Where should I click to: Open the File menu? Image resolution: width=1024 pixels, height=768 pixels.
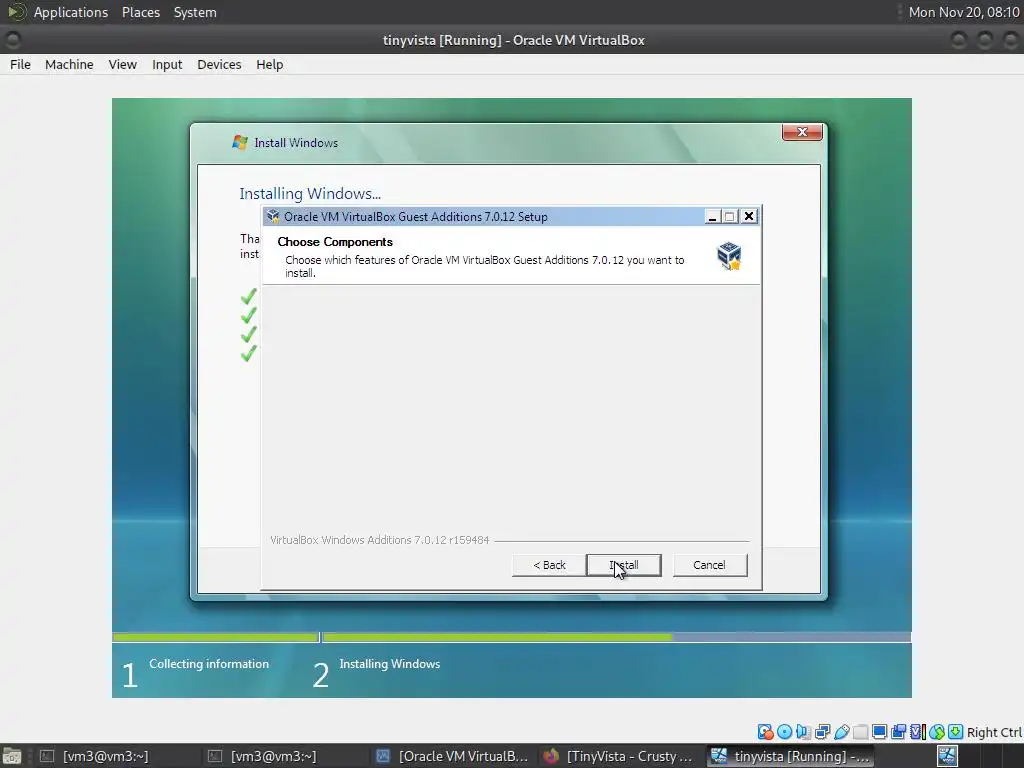tap(20, 65)
